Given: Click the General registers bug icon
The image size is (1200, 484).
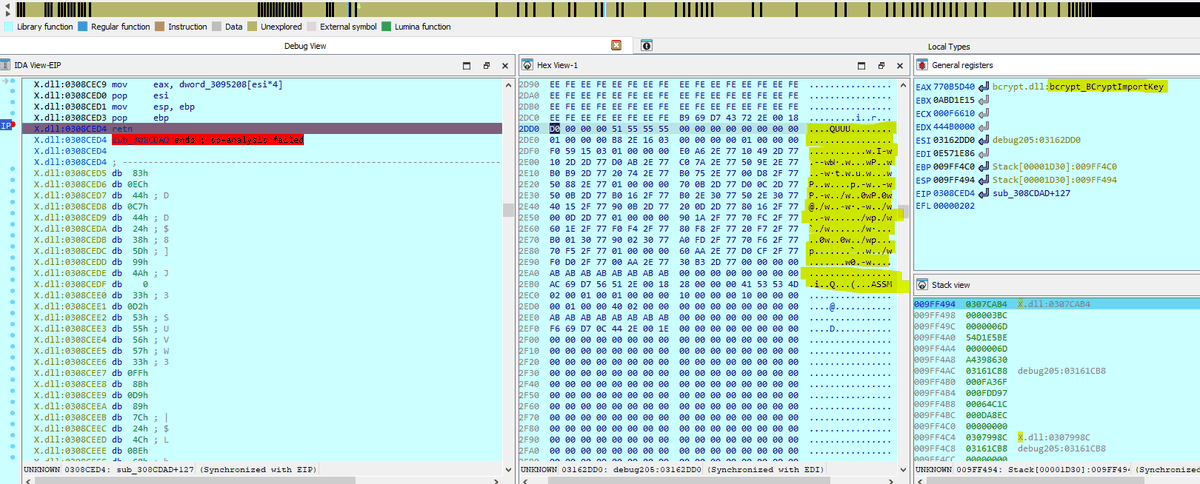Looking at the screenshot, I should [923, 65].
